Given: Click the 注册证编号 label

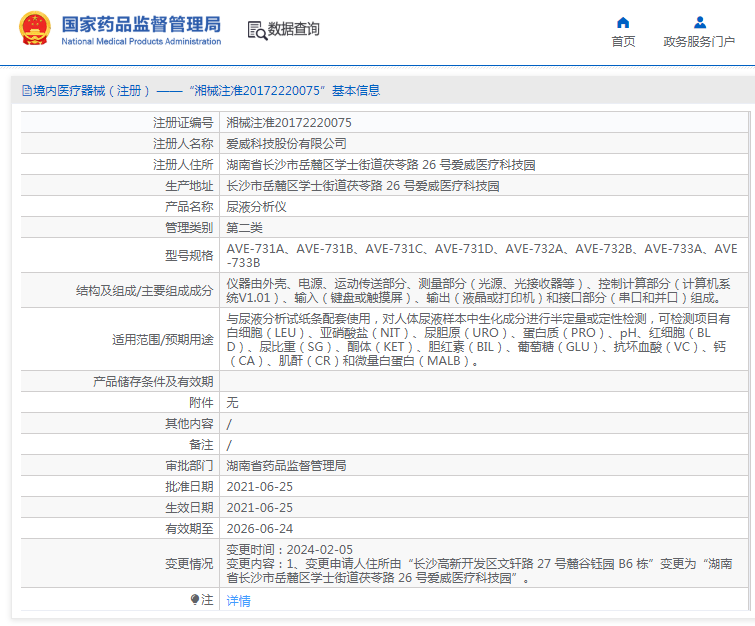Looking at the screenshot, I should (x=183, y=123).
